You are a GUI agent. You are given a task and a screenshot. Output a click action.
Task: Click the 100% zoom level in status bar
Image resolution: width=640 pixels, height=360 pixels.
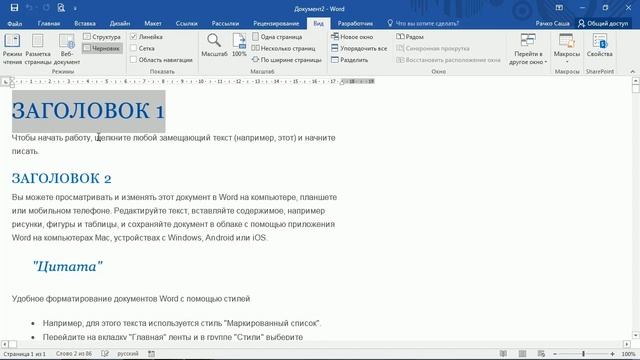point(629,354)
